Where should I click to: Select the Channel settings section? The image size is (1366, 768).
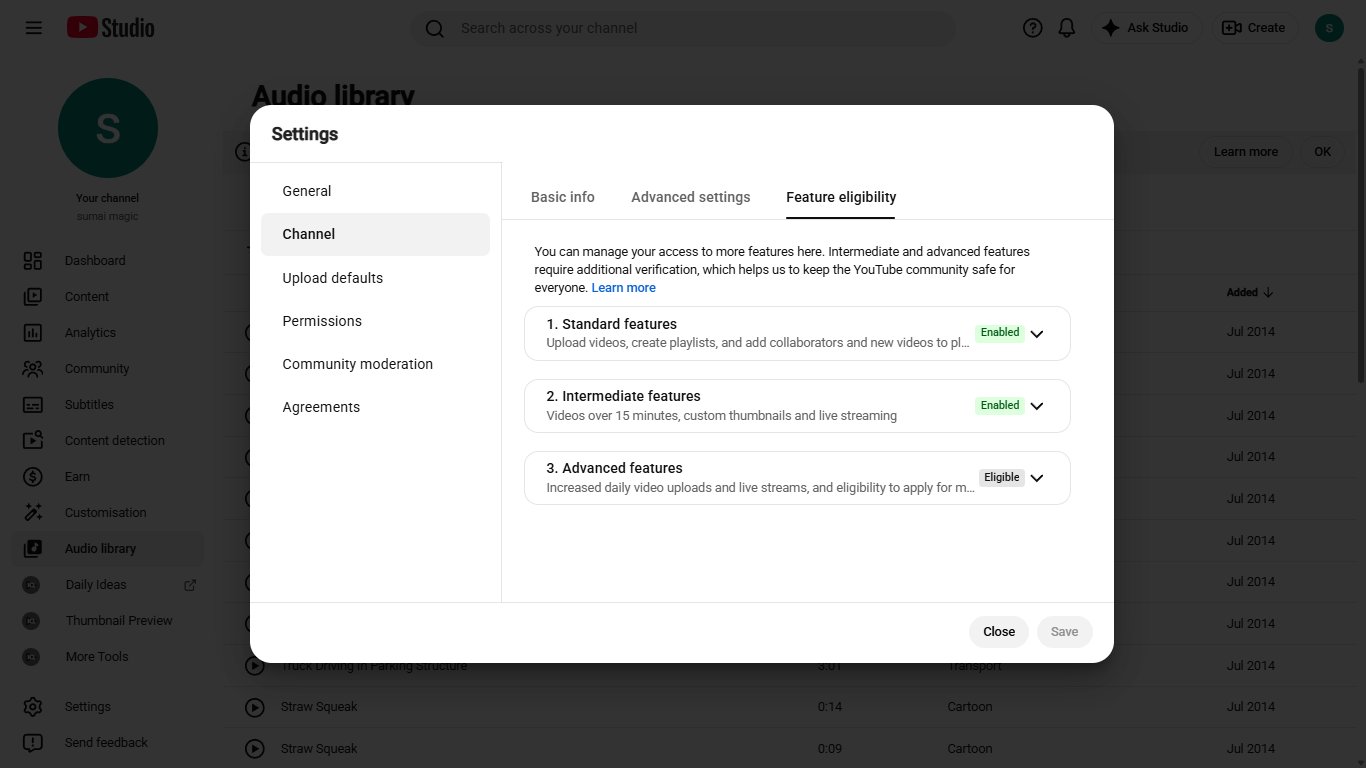375,234
